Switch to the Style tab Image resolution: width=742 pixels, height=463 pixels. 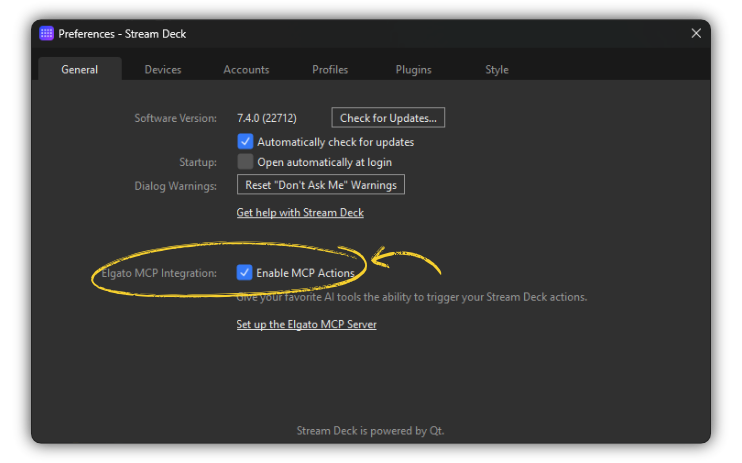click(x=497, y=70)
